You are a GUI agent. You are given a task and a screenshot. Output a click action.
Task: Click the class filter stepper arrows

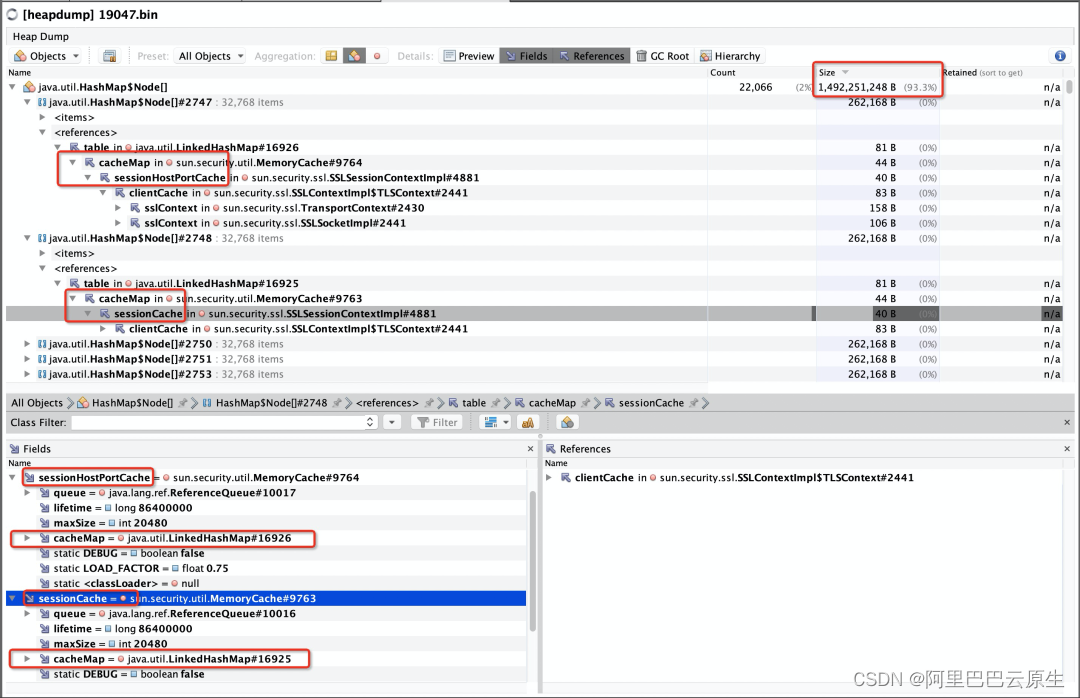tap(371, 422)
